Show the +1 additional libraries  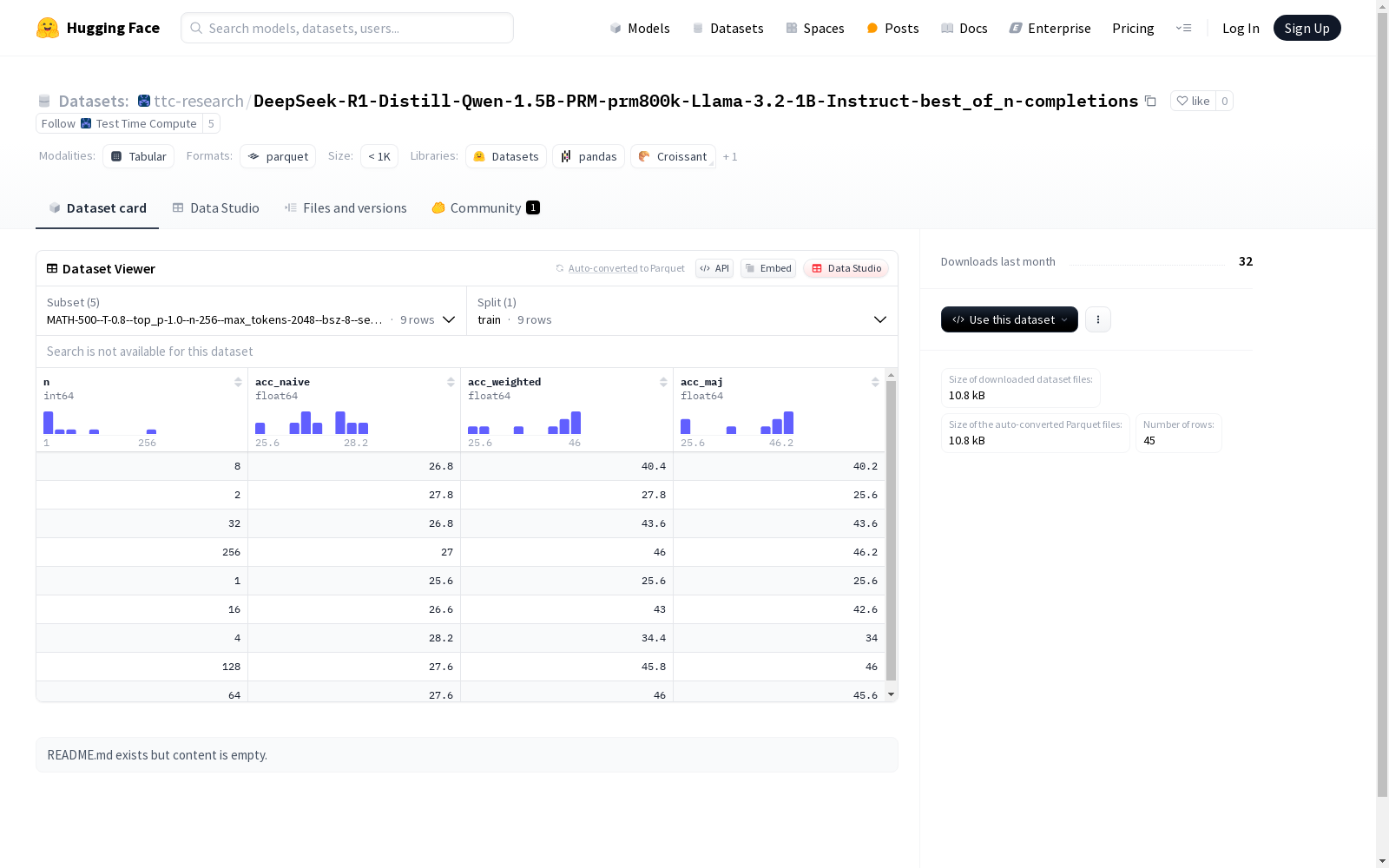[730, 157]
